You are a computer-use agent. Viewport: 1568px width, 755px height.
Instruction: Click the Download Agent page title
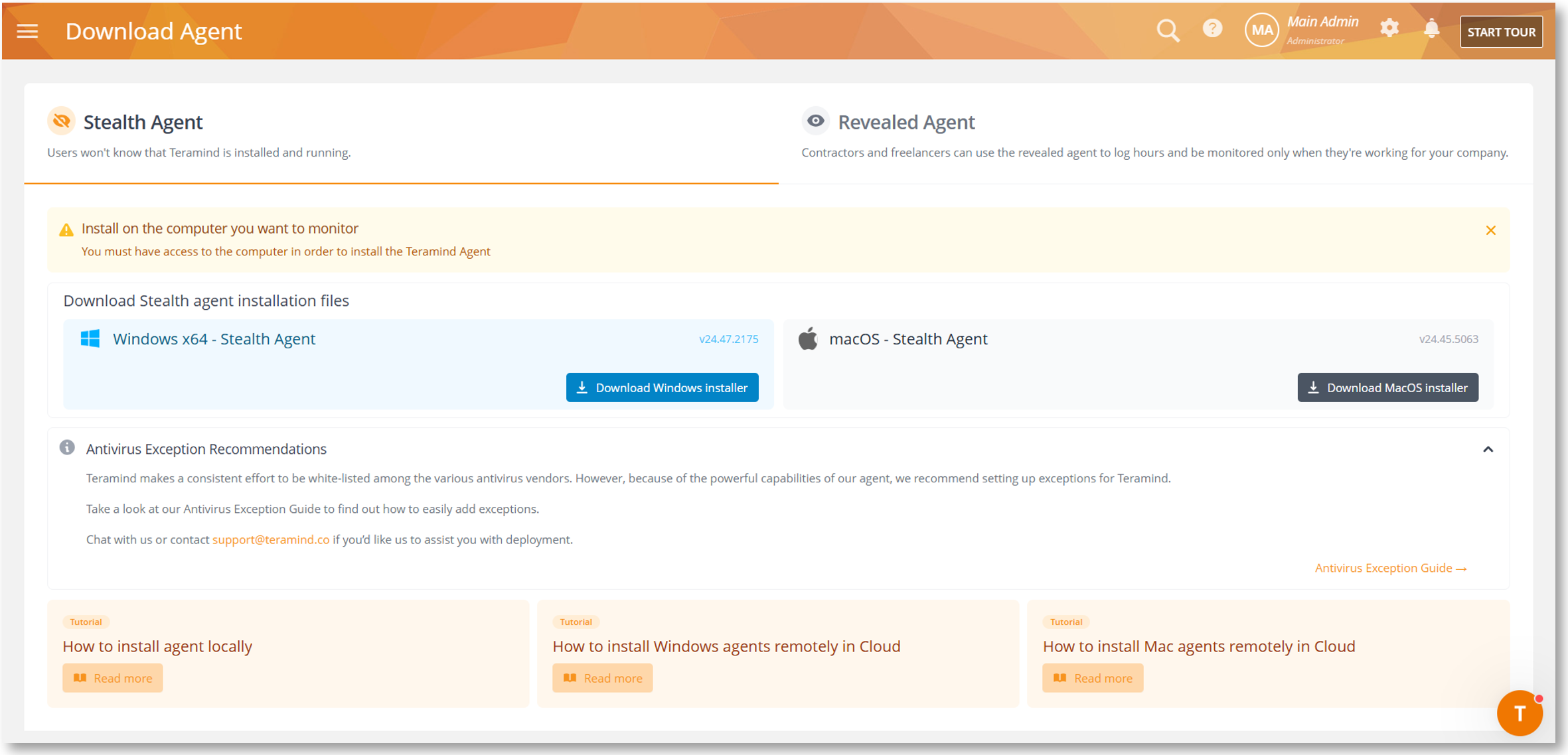click(x=153, y=31)
